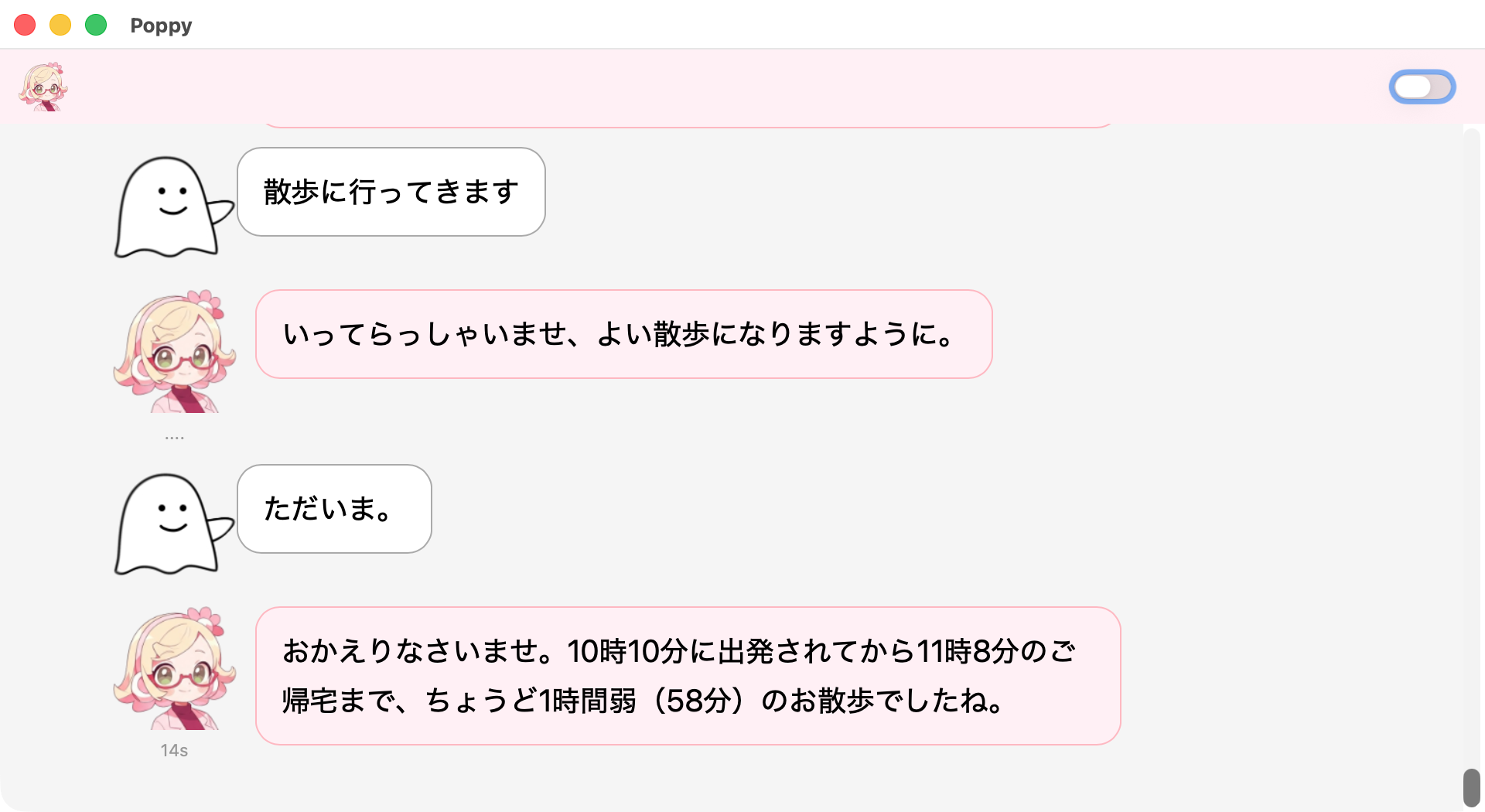
Task: Click the "...." indicator under Poppy's avatar
Action: pyautogui.click(x=174, y=438)
